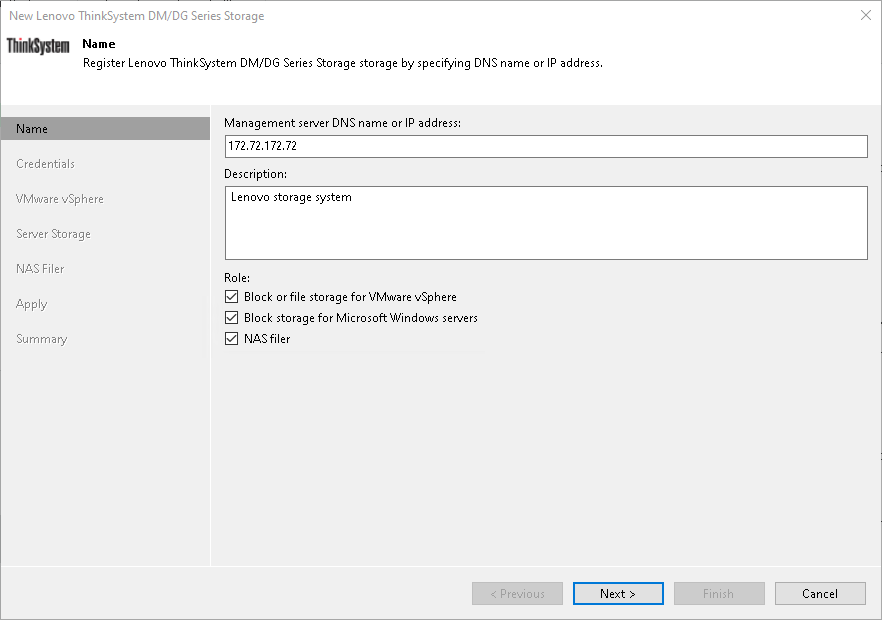Screen dimensions: 882x620
Task: Click the Management server DNS name label
Action: [x=343, y=123]
